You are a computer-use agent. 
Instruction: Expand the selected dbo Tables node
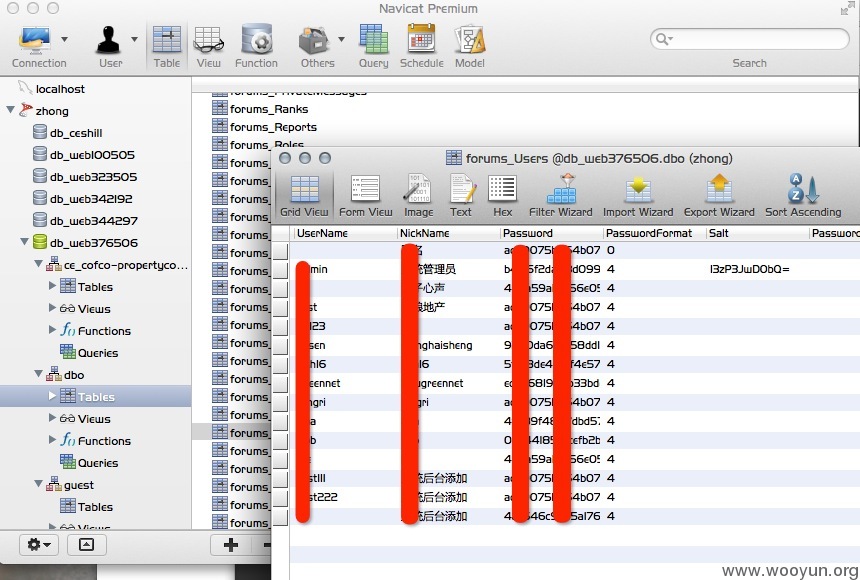pyautogui.click(x=53, y=396)
